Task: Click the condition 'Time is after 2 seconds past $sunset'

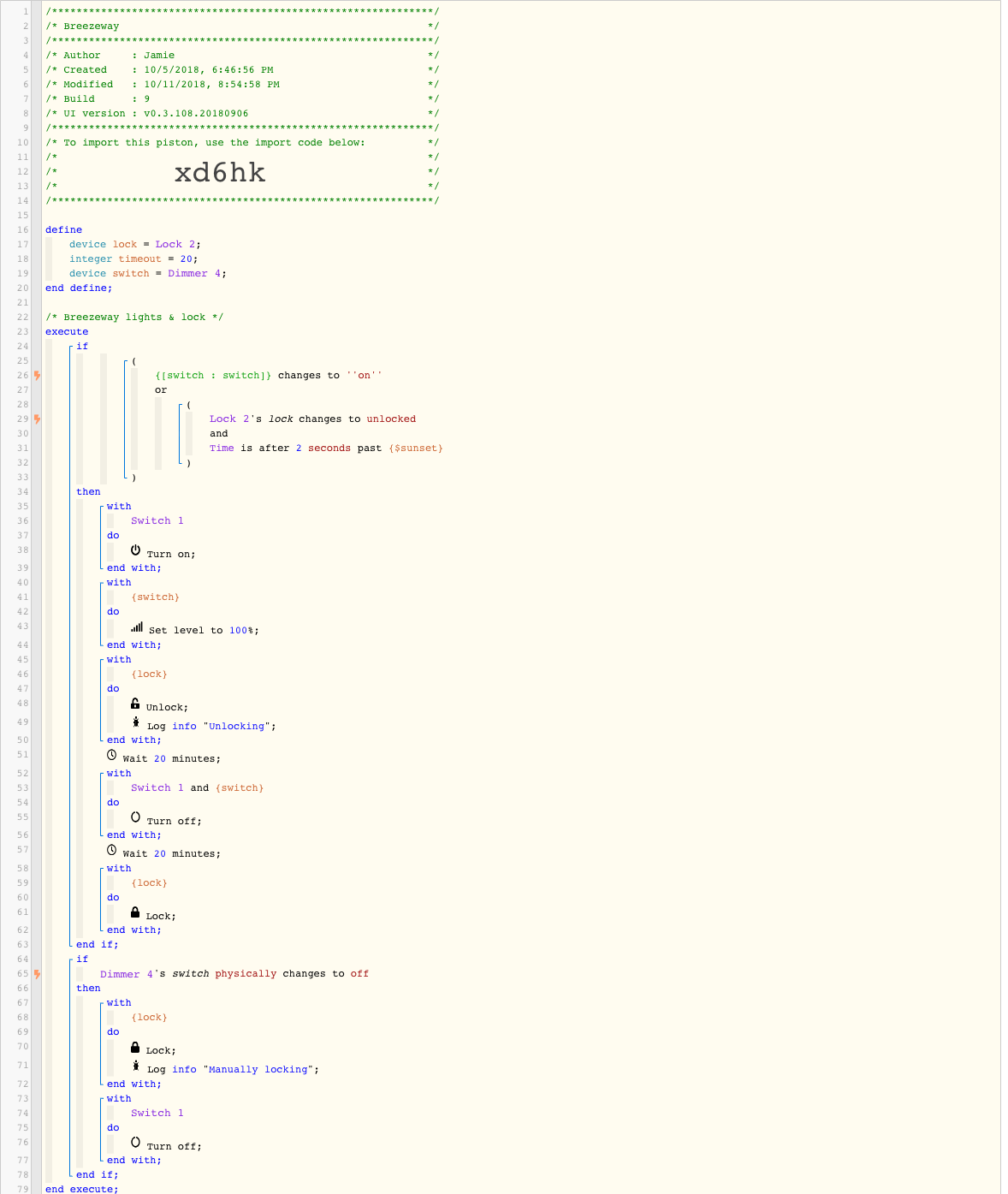Action: [326, 448]
